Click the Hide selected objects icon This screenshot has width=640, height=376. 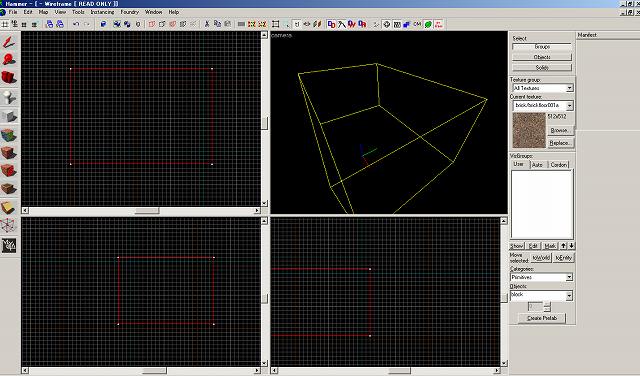pyautogui.click(x=152, y=24)
